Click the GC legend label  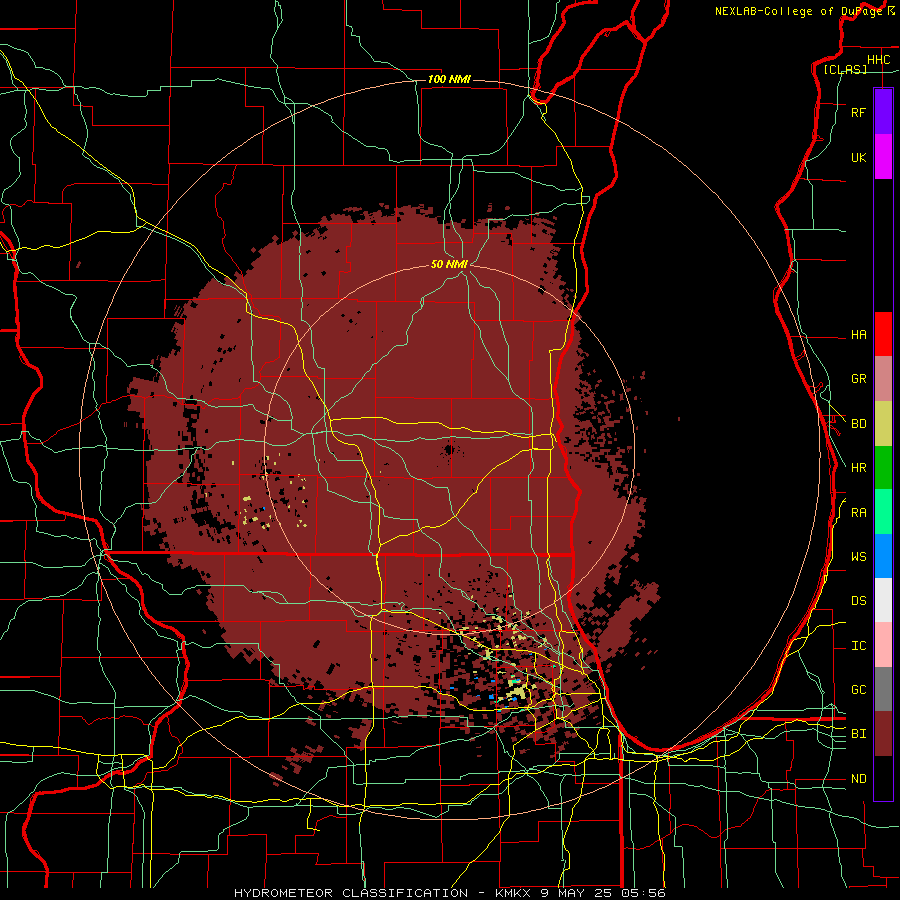858,690
